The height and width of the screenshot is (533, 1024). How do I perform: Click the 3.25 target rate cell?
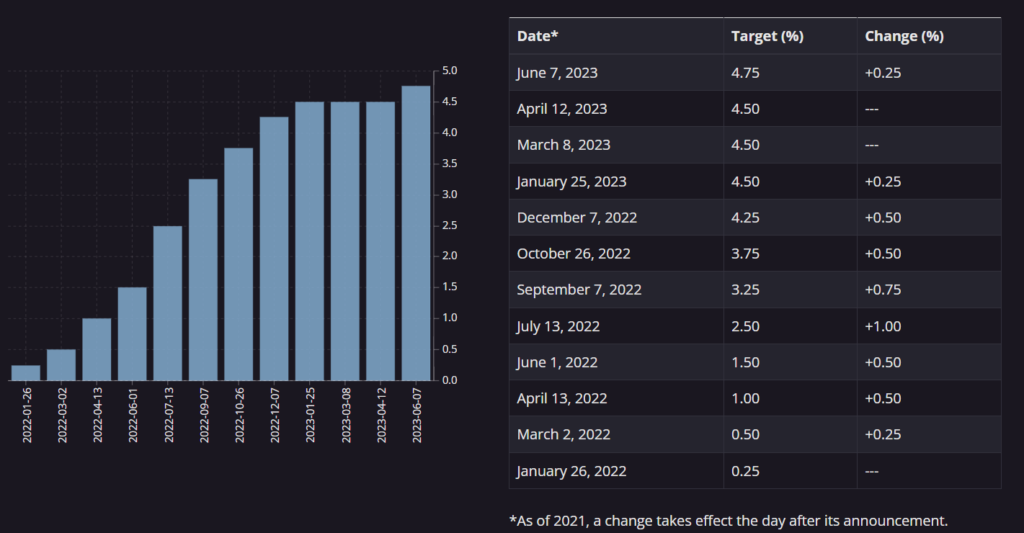pyautogui.click(x=746, y=290)
